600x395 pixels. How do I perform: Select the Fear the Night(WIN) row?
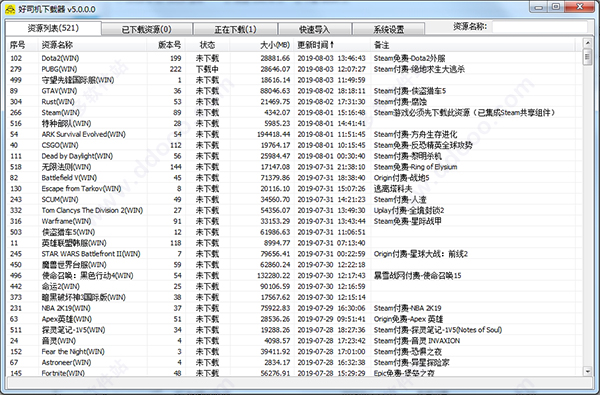tap(295, 352)
